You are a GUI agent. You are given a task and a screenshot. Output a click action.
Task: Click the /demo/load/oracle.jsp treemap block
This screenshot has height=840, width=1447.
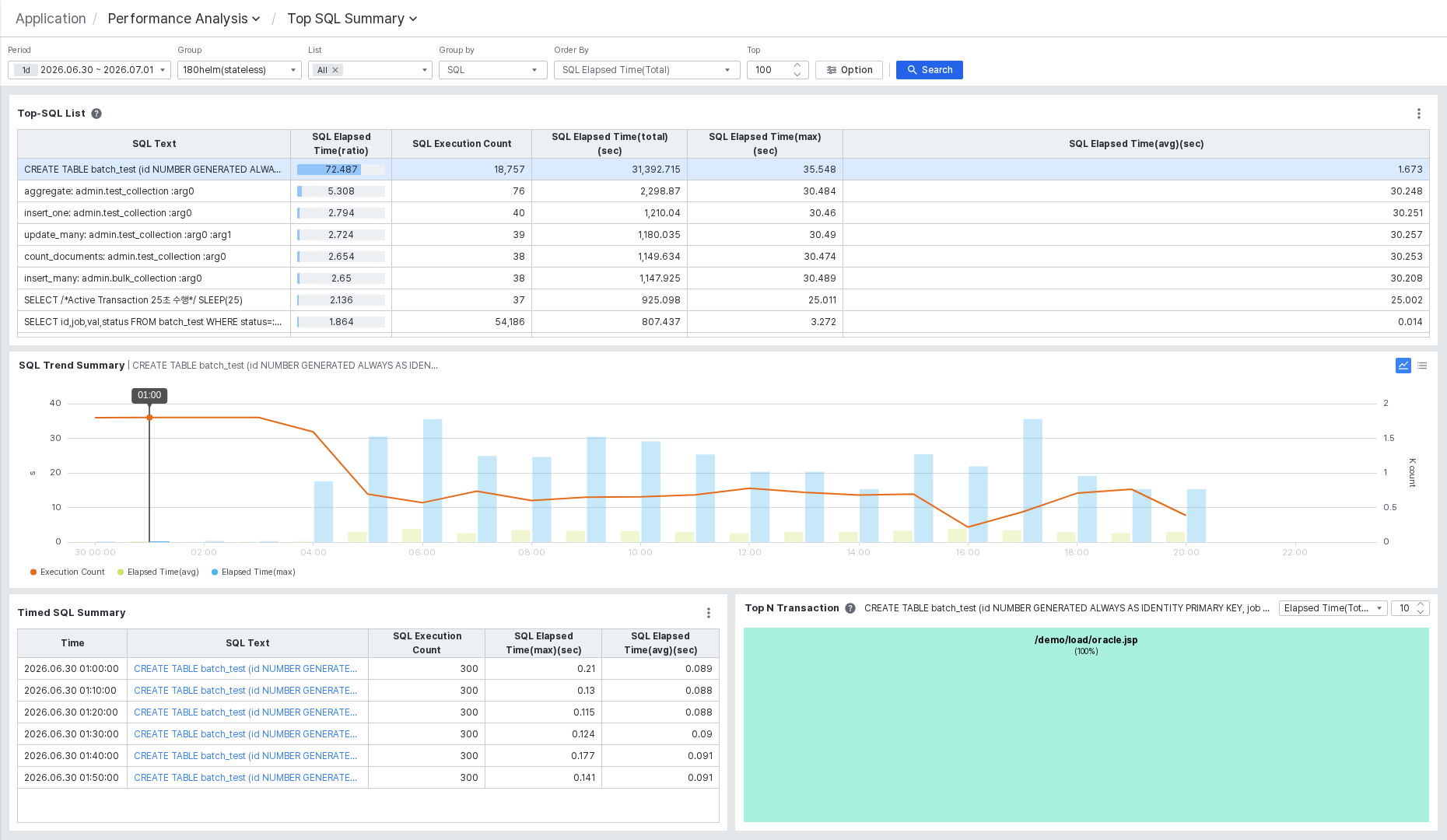tap(1086, 725)
